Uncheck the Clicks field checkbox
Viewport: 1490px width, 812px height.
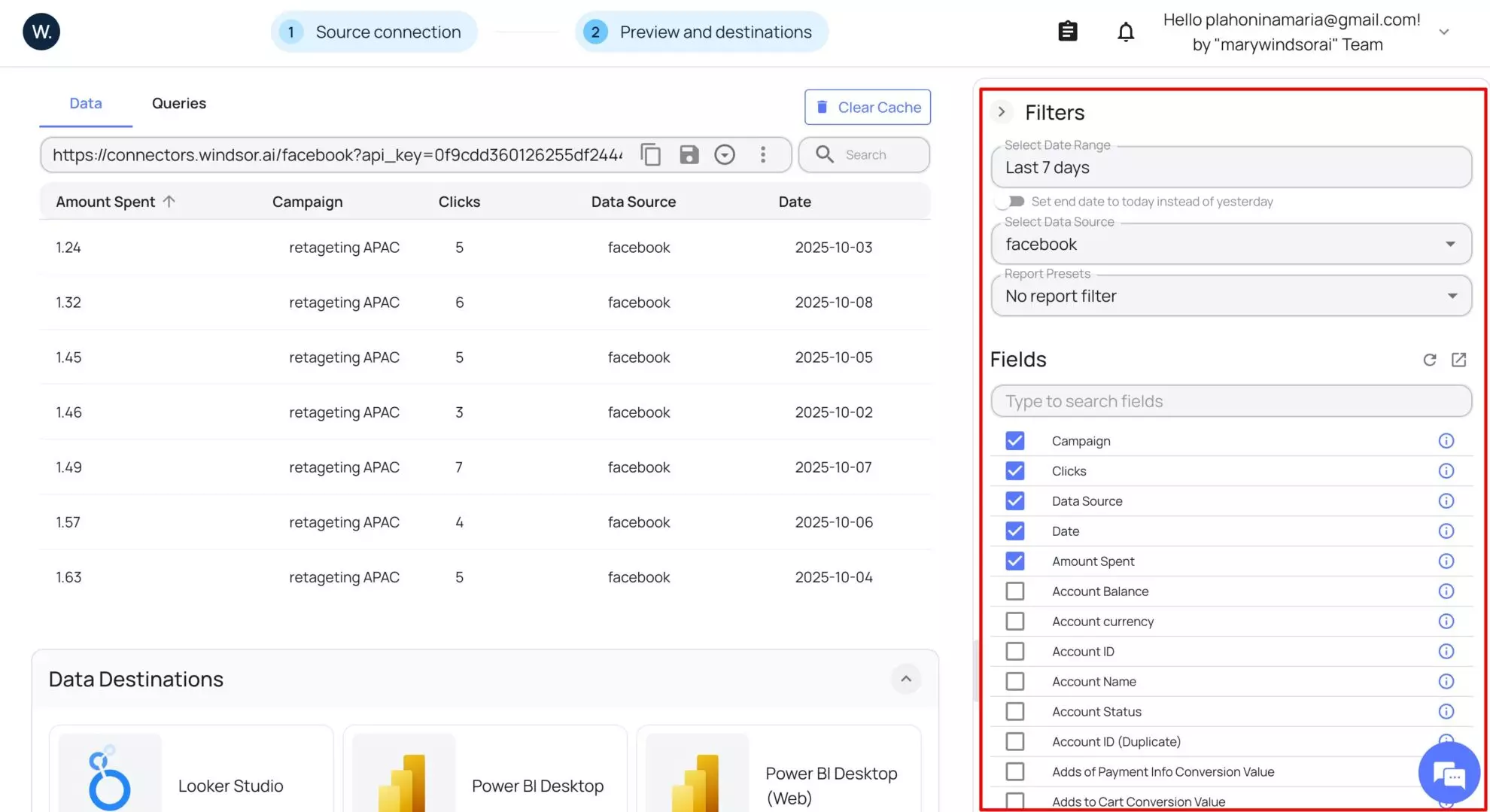coord(1014,471)
